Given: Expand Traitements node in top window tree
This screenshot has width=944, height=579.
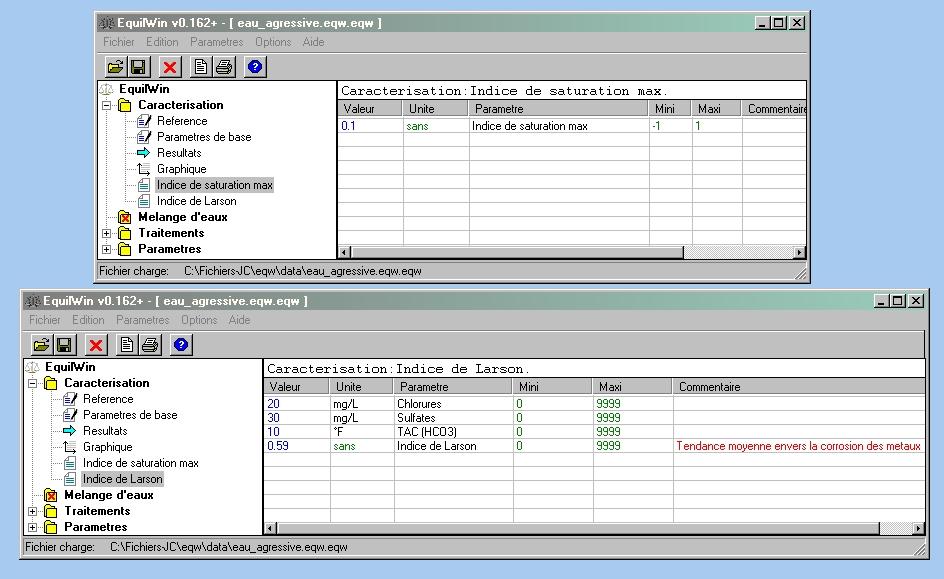Looking at the screenshot, I should (x=107, y=234).
